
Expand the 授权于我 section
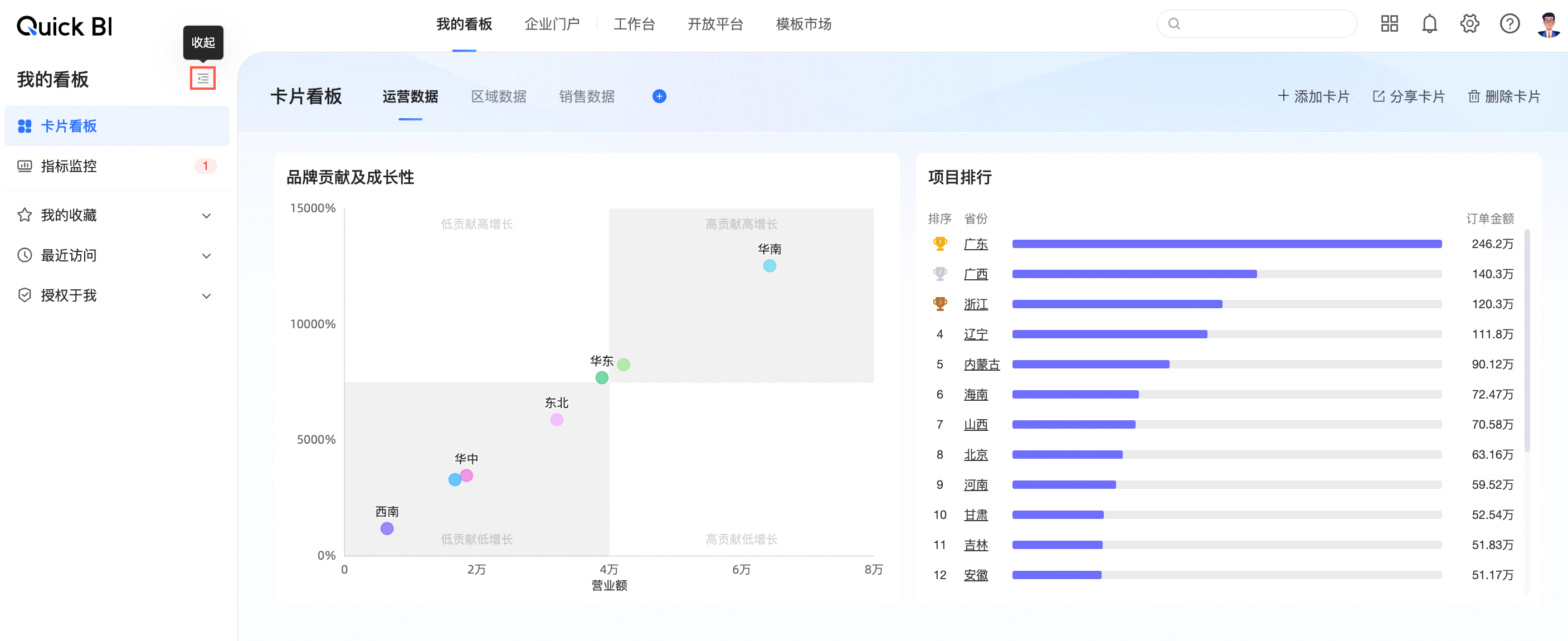[206, 296]
